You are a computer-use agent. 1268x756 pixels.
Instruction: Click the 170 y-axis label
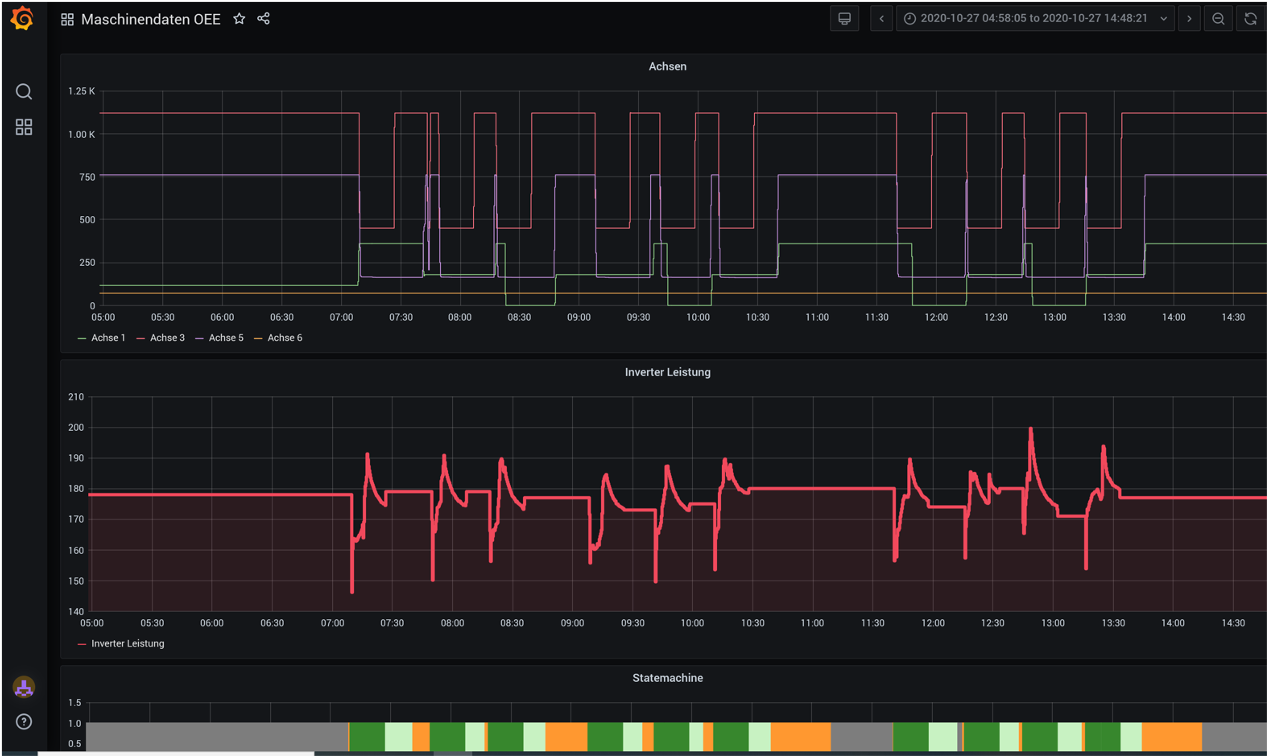75,520
